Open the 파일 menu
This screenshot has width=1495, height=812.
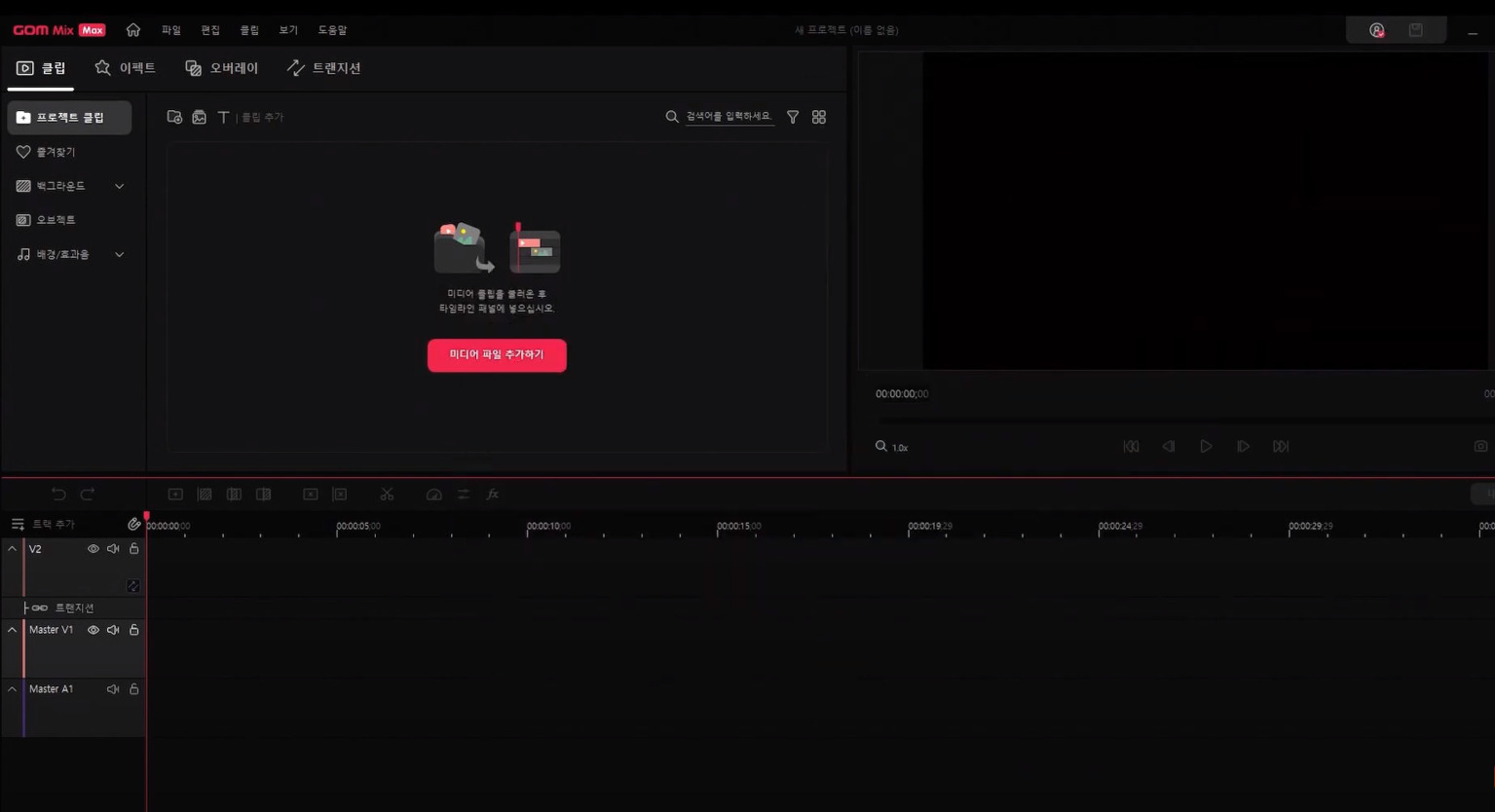[171, 30]
